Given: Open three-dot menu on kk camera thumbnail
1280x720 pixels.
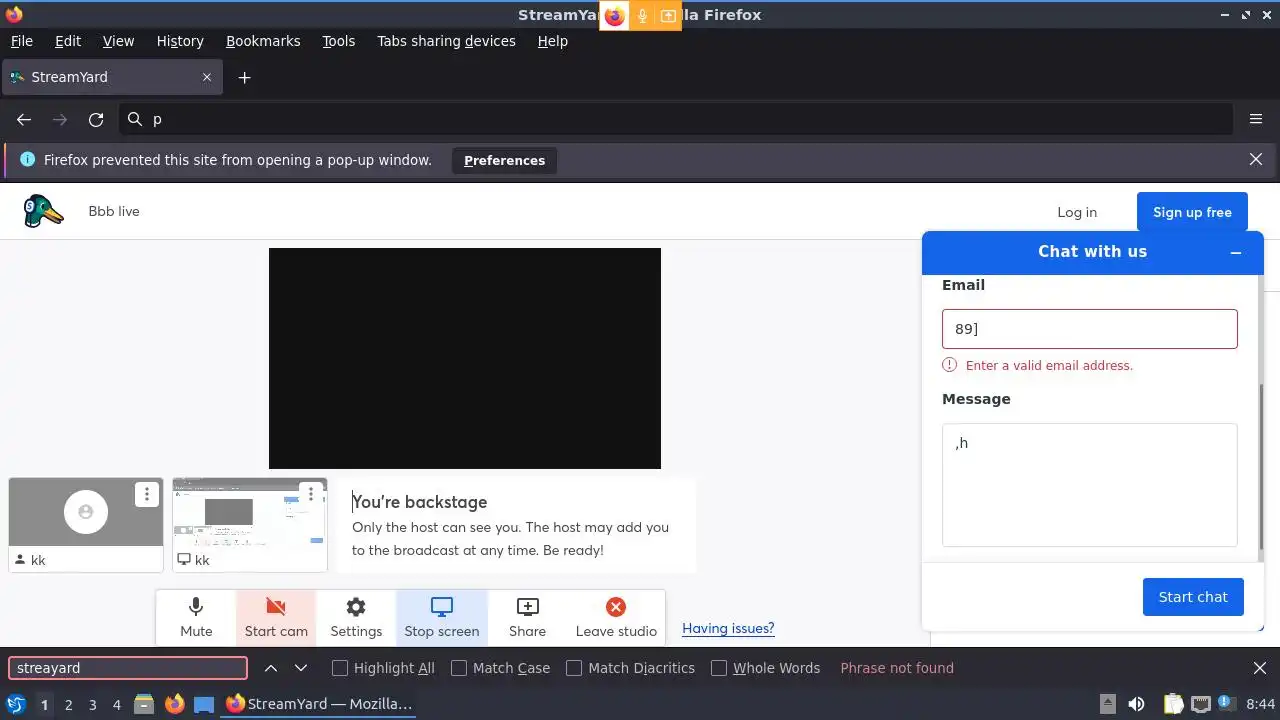Looking at the screenshot, I should [147, 494].
